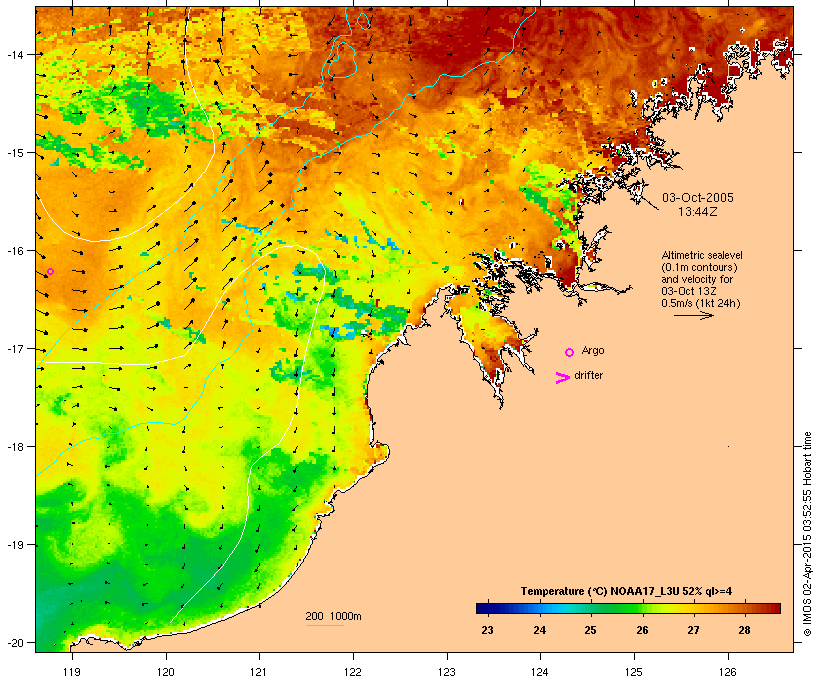Click the longitude label 126
The height and width of the screenshot is (680, 820).
point(728,672)
